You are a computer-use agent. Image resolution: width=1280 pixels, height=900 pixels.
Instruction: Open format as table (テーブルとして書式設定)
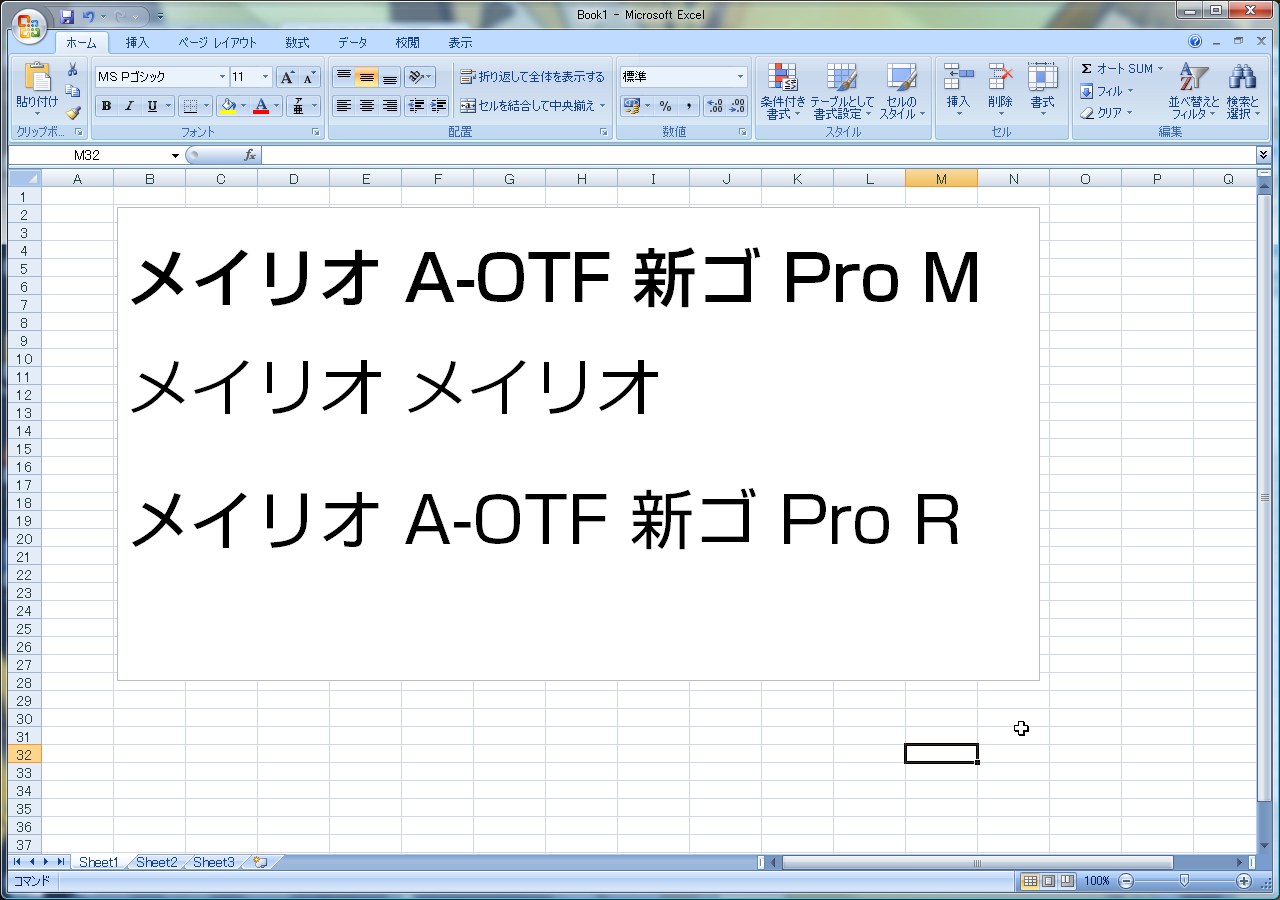pos(842,91)
